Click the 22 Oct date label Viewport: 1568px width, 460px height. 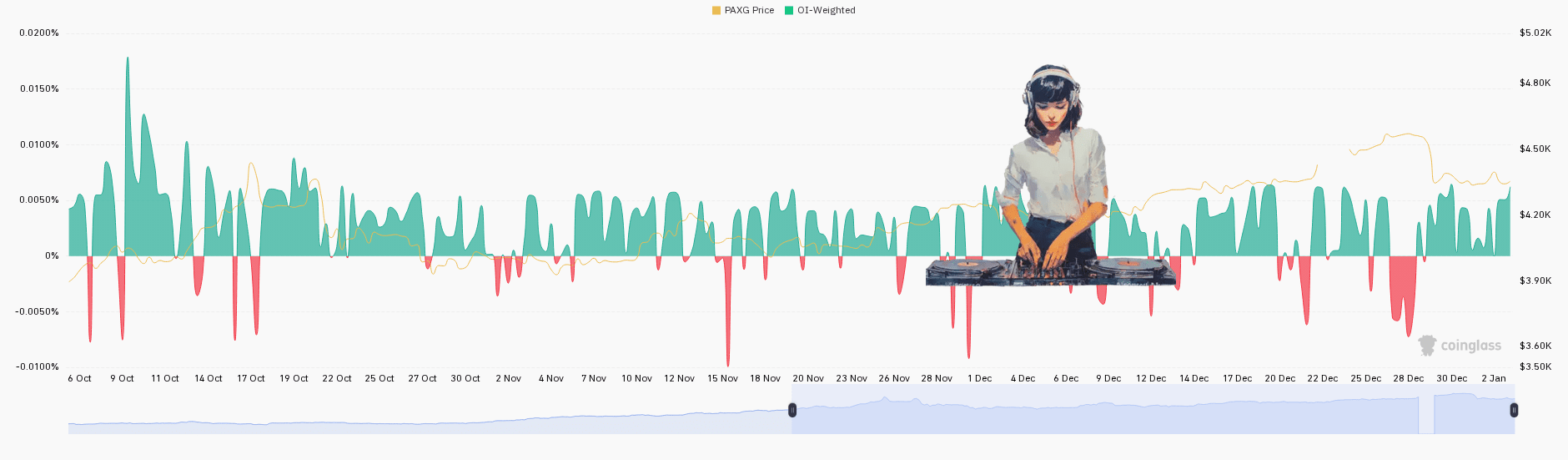[x=337, y=378]
